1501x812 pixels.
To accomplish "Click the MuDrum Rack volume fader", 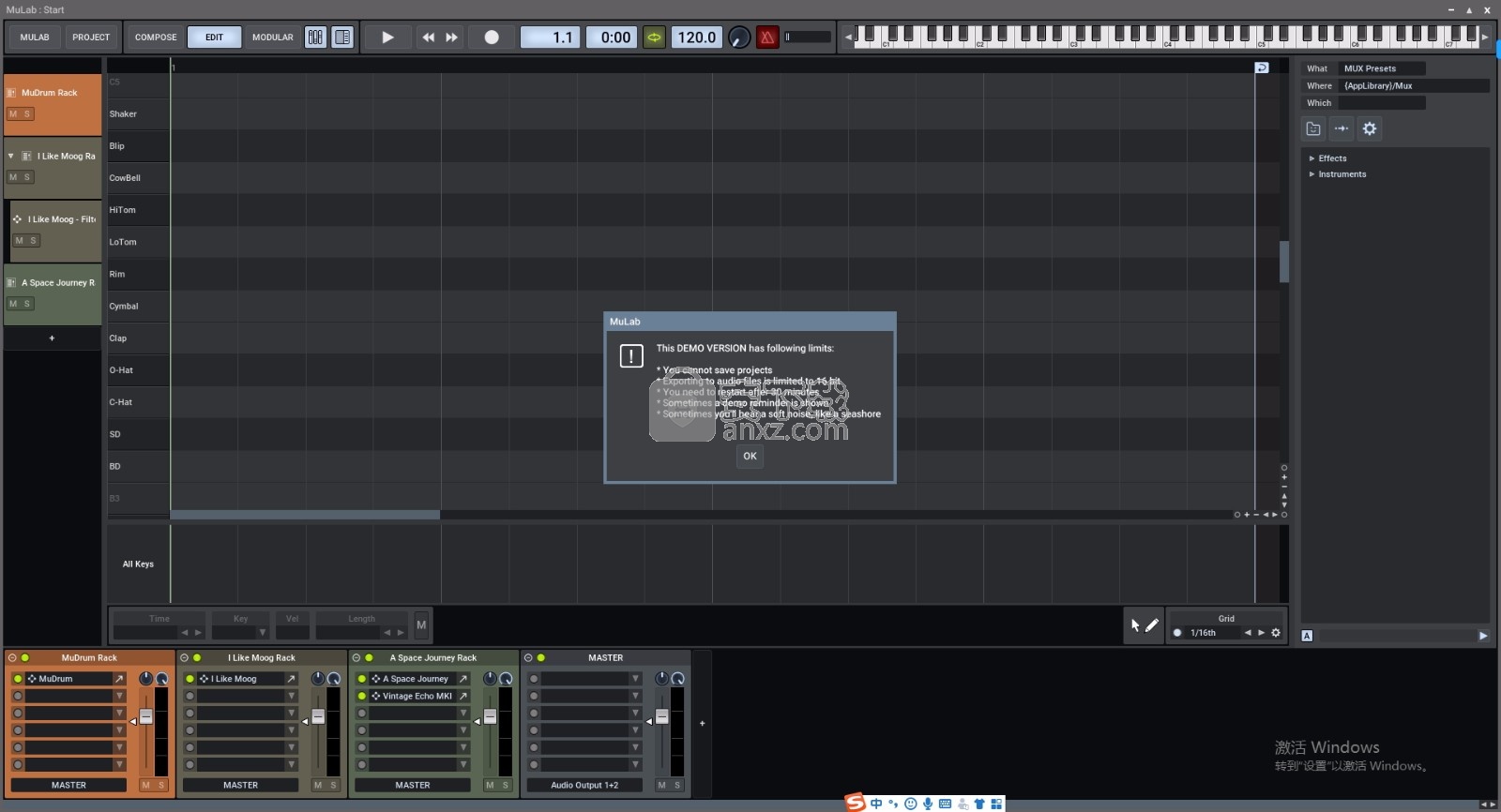I will pos(145,716).
